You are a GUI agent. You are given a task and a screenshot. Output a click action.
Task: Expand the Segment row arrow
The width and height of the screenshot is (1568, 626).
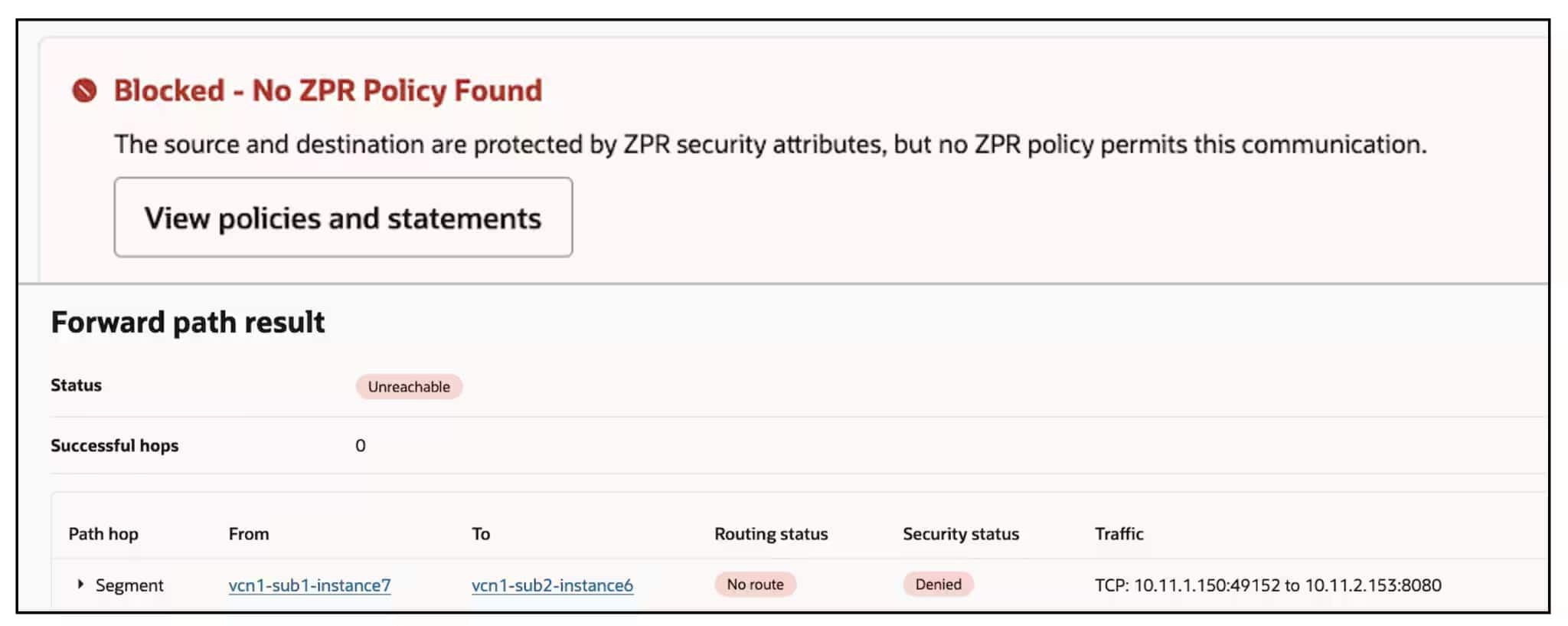80,585
